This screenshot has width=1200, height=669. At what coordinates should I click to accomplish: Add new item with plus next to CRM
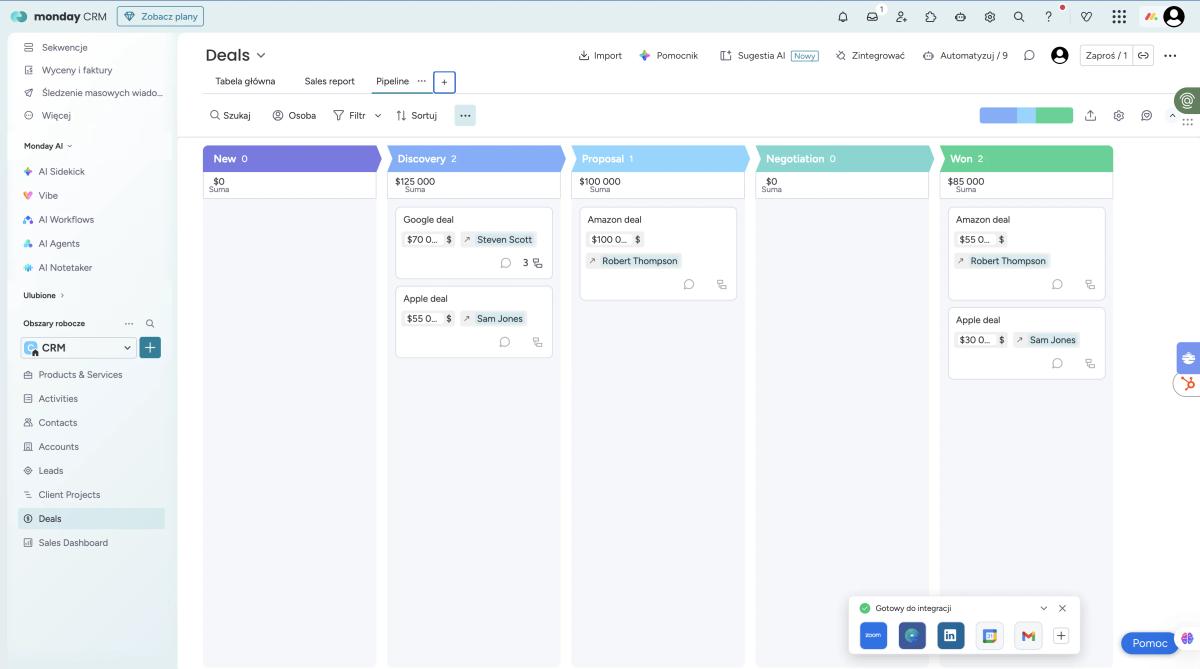(x=150, y=348)
